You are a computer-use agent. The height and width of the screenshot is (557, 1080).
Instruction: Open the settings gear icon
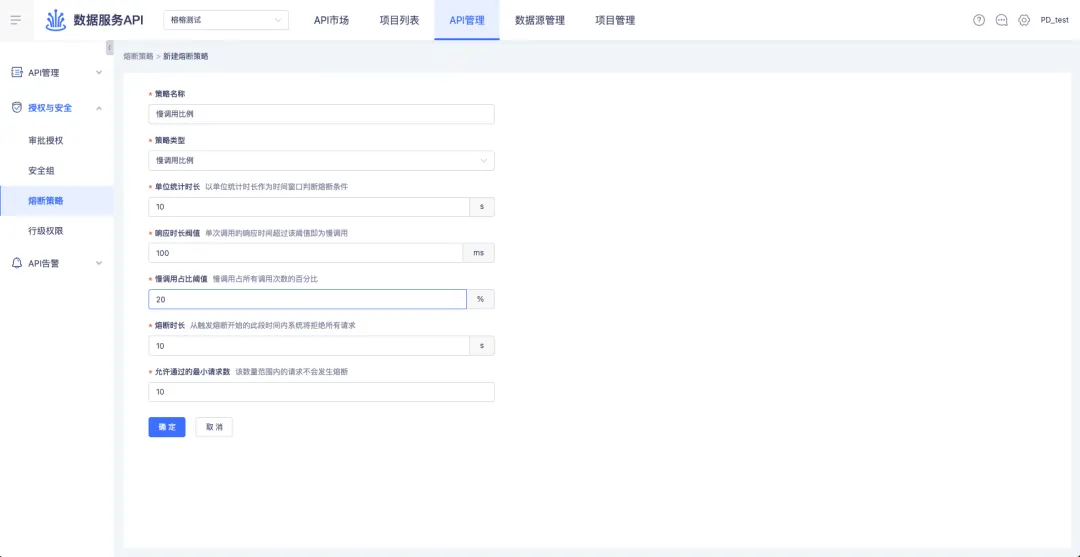(x=1024, y=20)
